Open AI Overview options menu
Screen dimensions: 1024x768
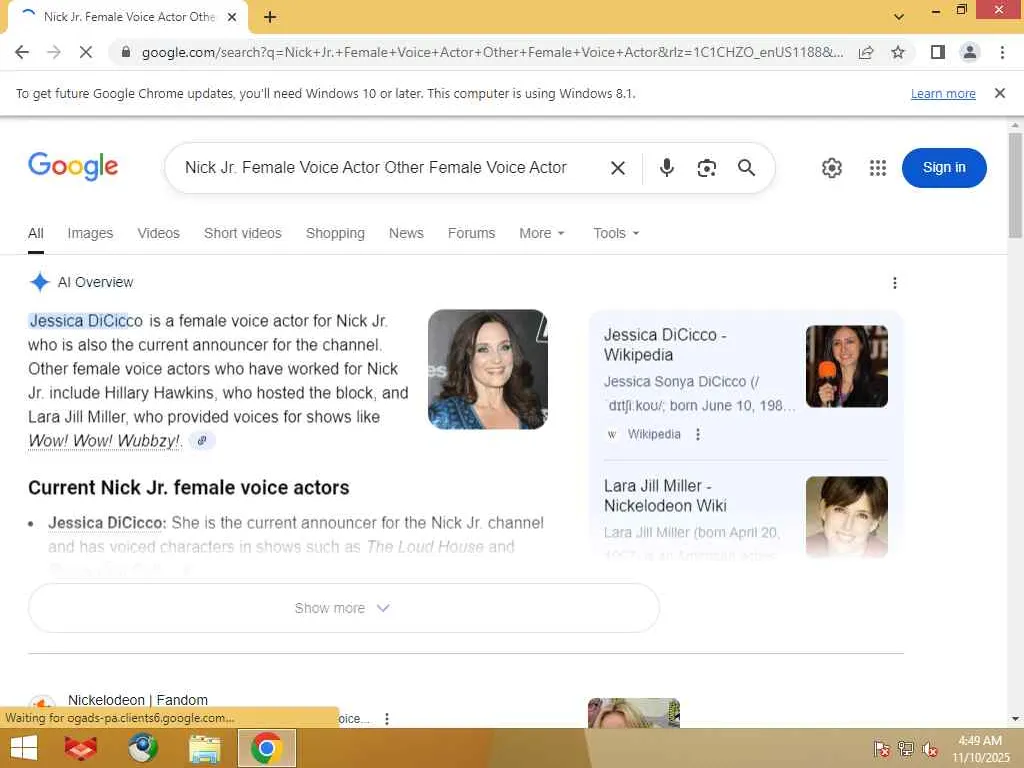(x=895, y=283)
